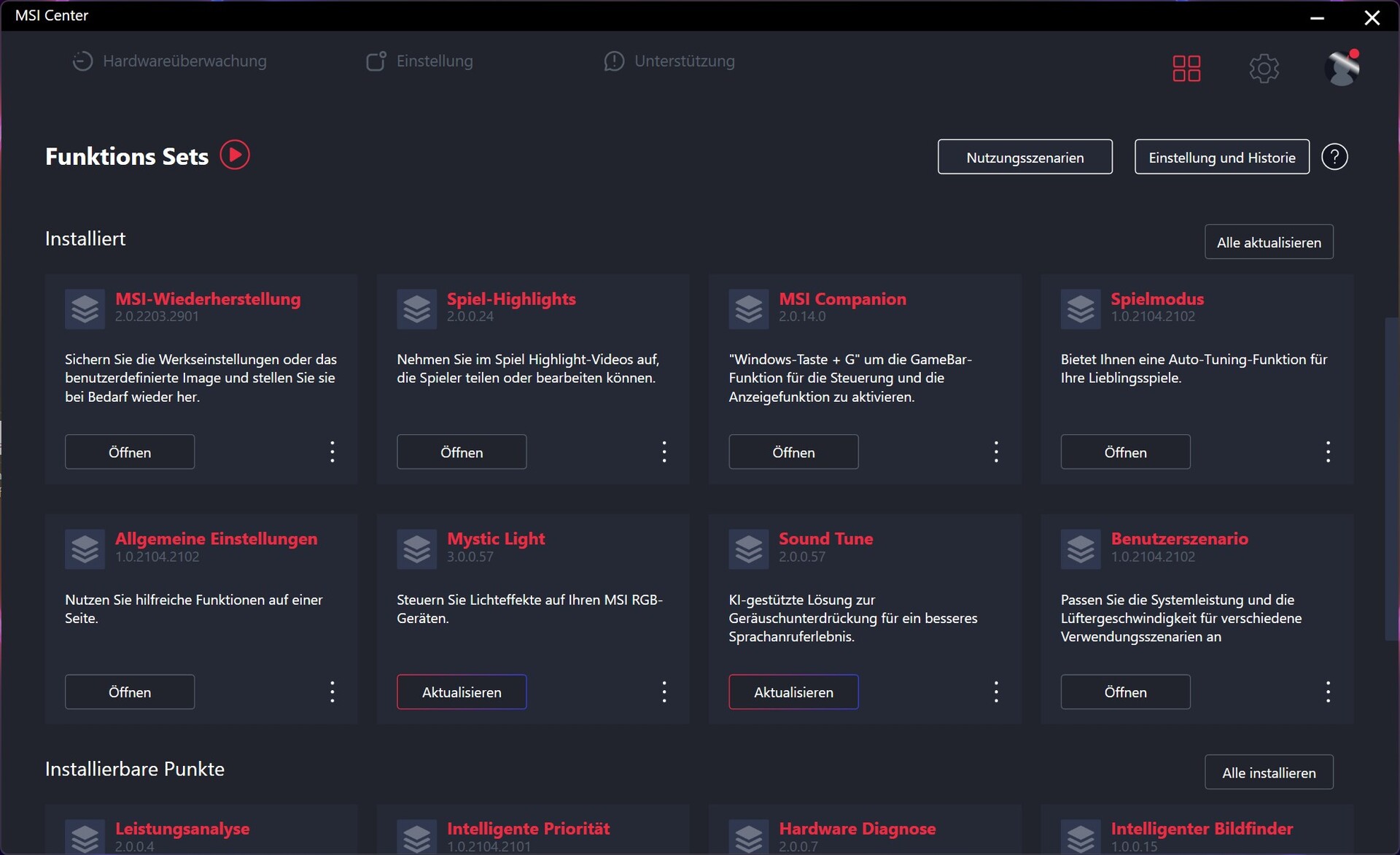Click the MSI-Wiederherstellung stack icon
This screenshot has height=855, width=1400.
click(x=85, y=309)
